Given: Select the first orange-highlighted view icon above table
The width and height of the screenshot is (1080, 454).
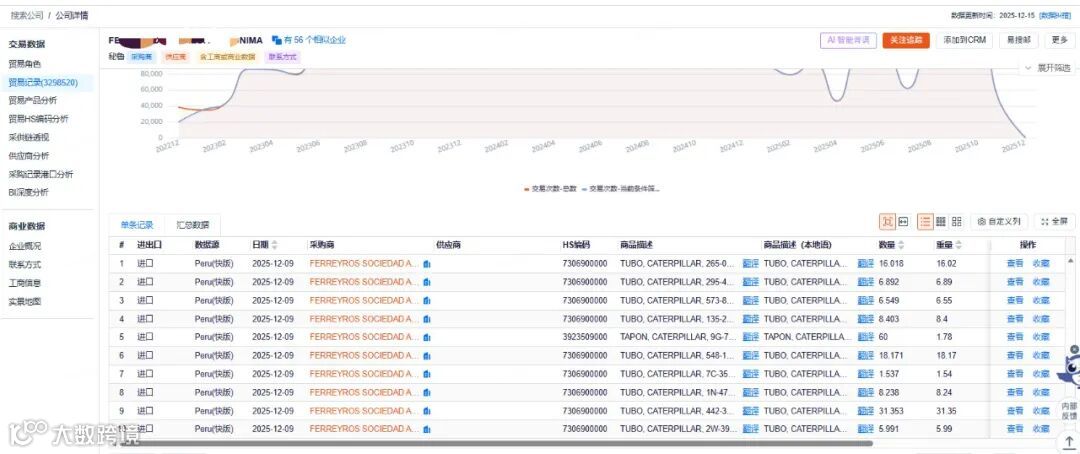Looking at the screenshot, I should tap(887, 221).
